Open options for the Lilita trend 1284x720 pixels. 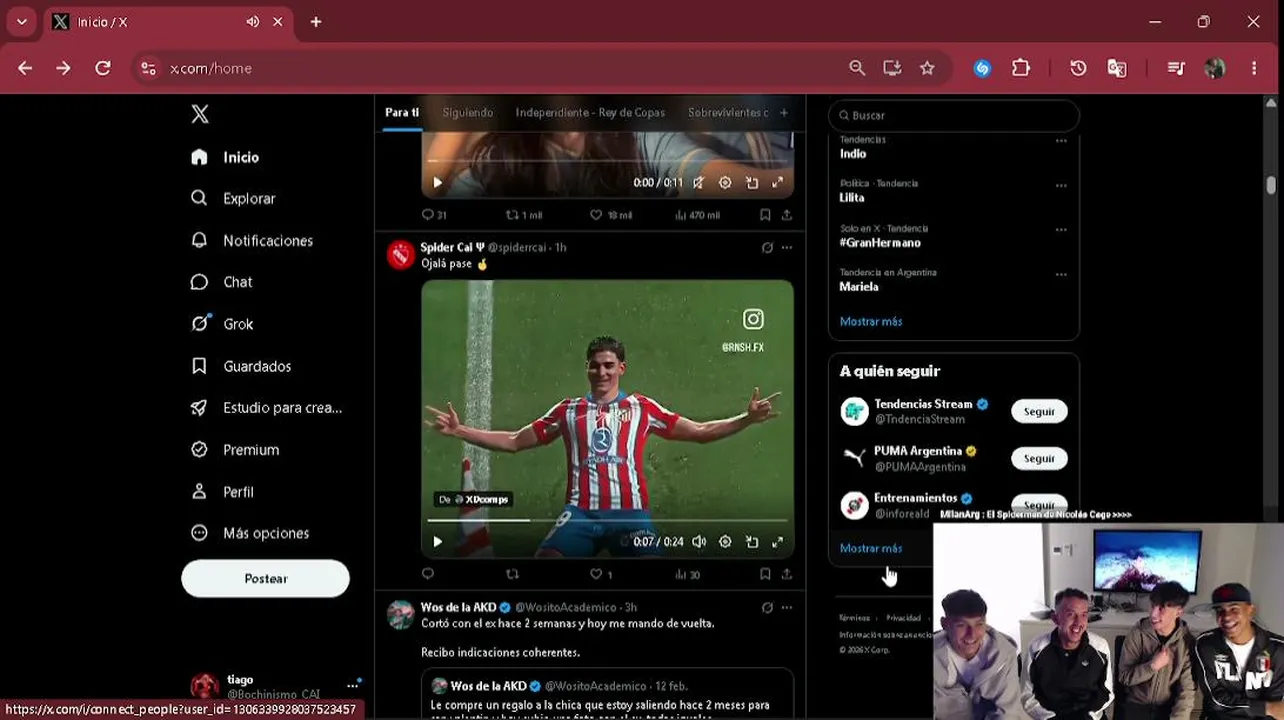pos(1061,185)
